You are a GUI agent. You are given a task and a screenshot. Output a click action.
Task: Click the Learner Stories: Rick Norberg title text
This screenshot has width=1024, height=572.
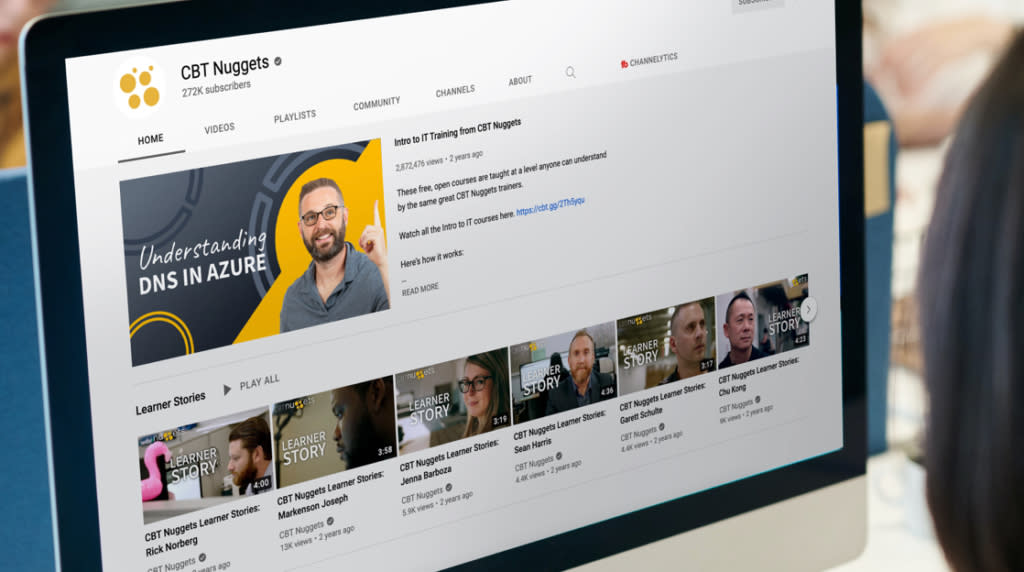tap(201, 532)
